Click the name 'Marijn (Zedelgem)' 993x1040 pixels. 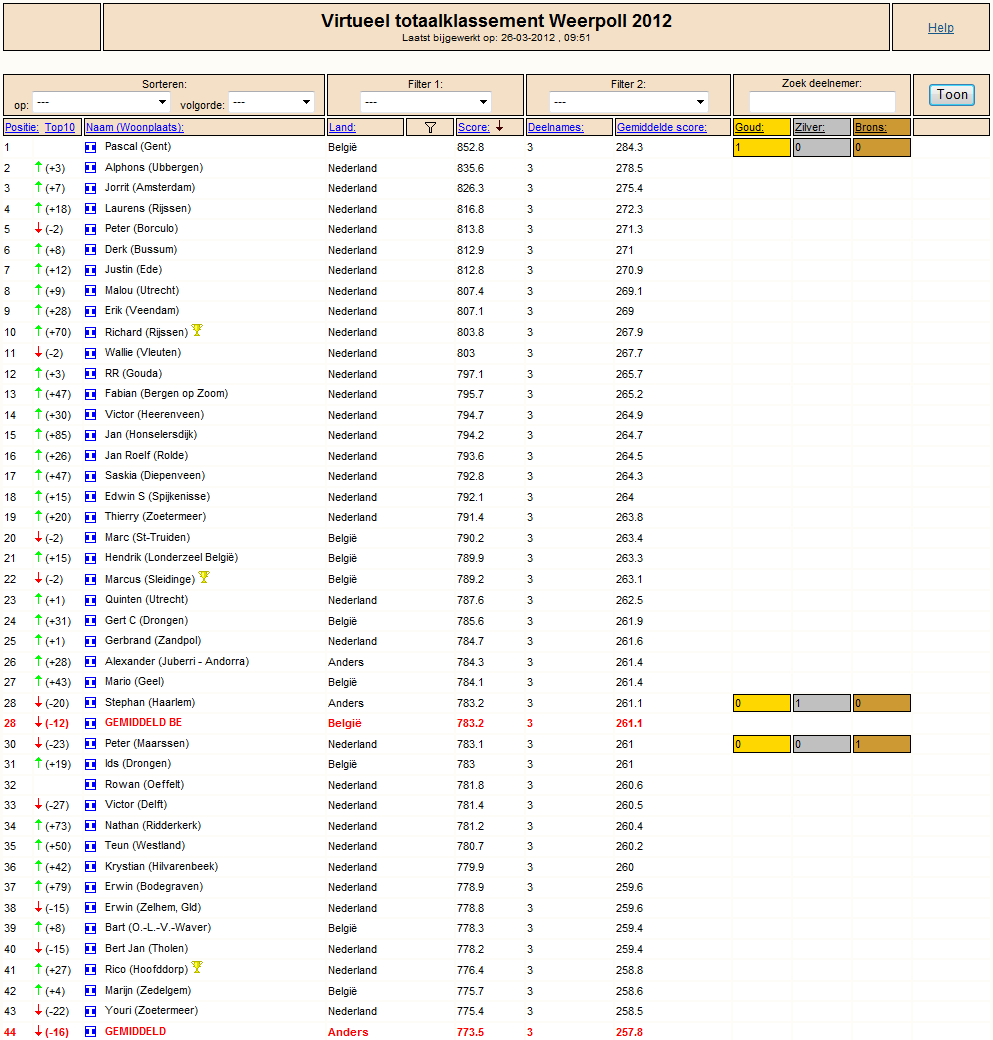click(148, 991)
